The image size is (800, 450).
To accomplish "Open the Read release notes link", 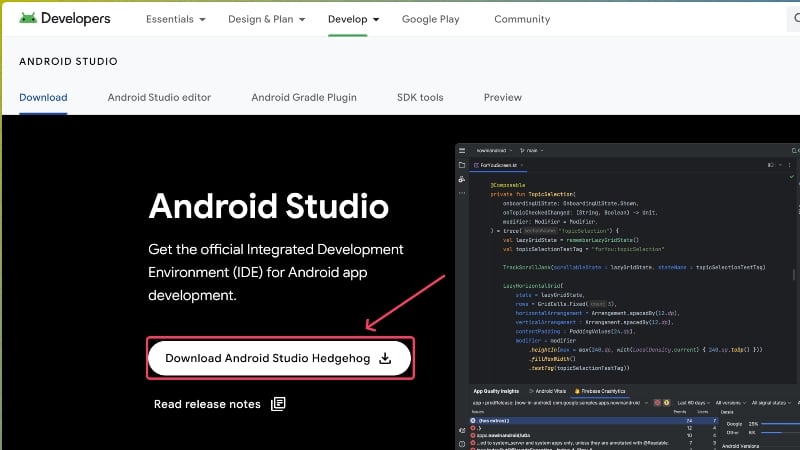I will tap(207, 404).
